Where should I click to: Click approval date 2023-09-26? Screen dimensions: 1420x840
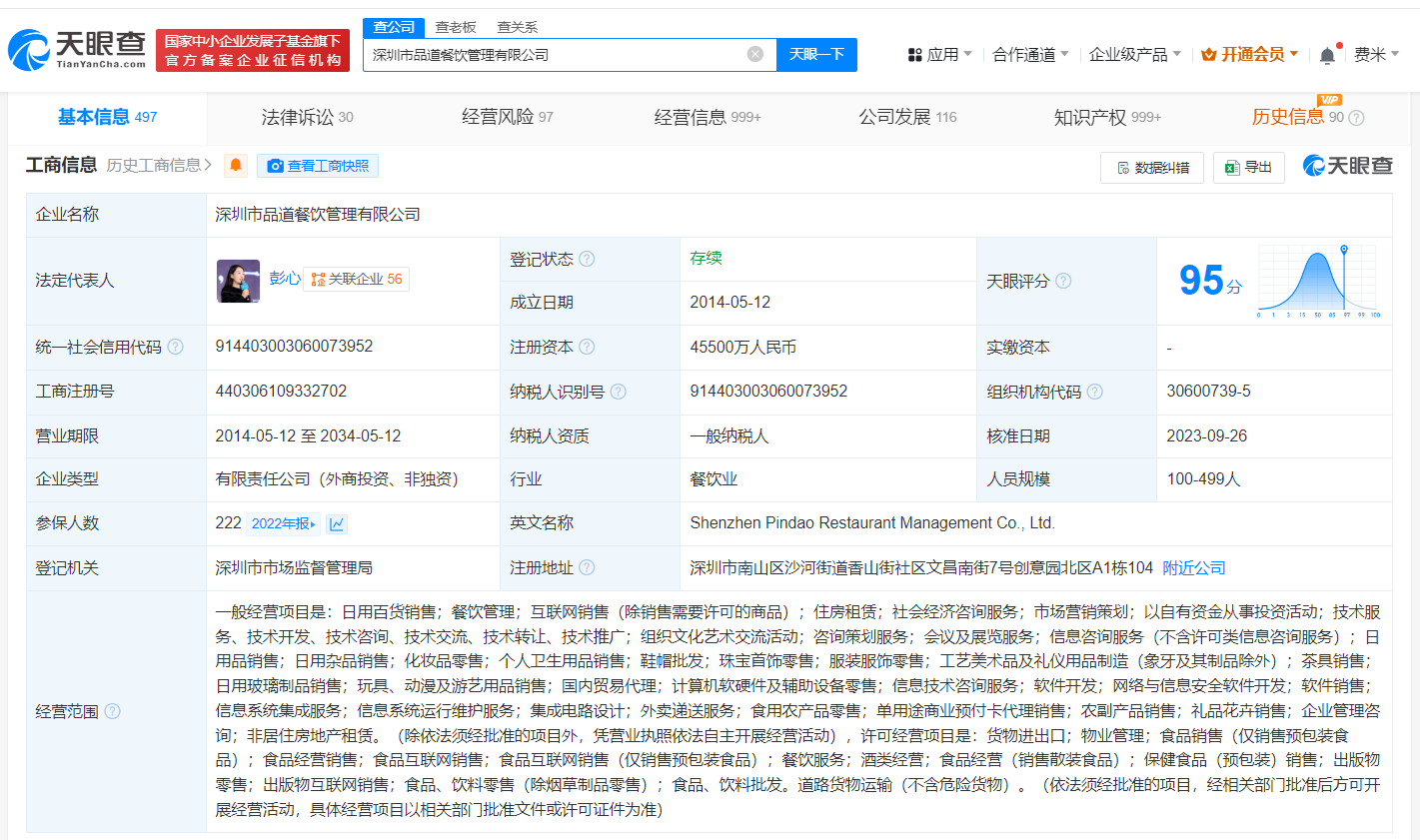pos(1206,435)
